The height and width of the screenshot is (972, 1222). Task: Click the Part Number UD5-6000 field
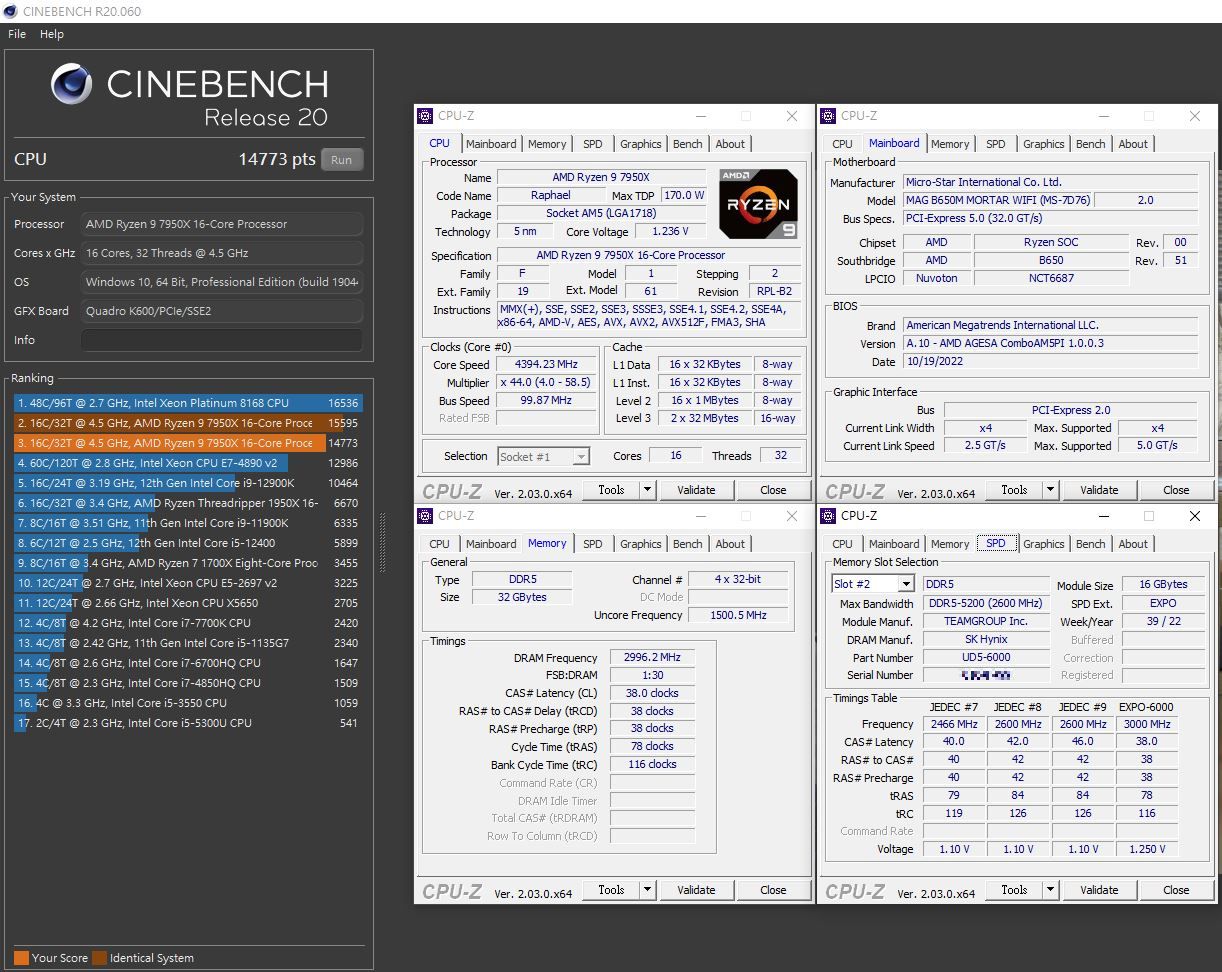(984, 658)
